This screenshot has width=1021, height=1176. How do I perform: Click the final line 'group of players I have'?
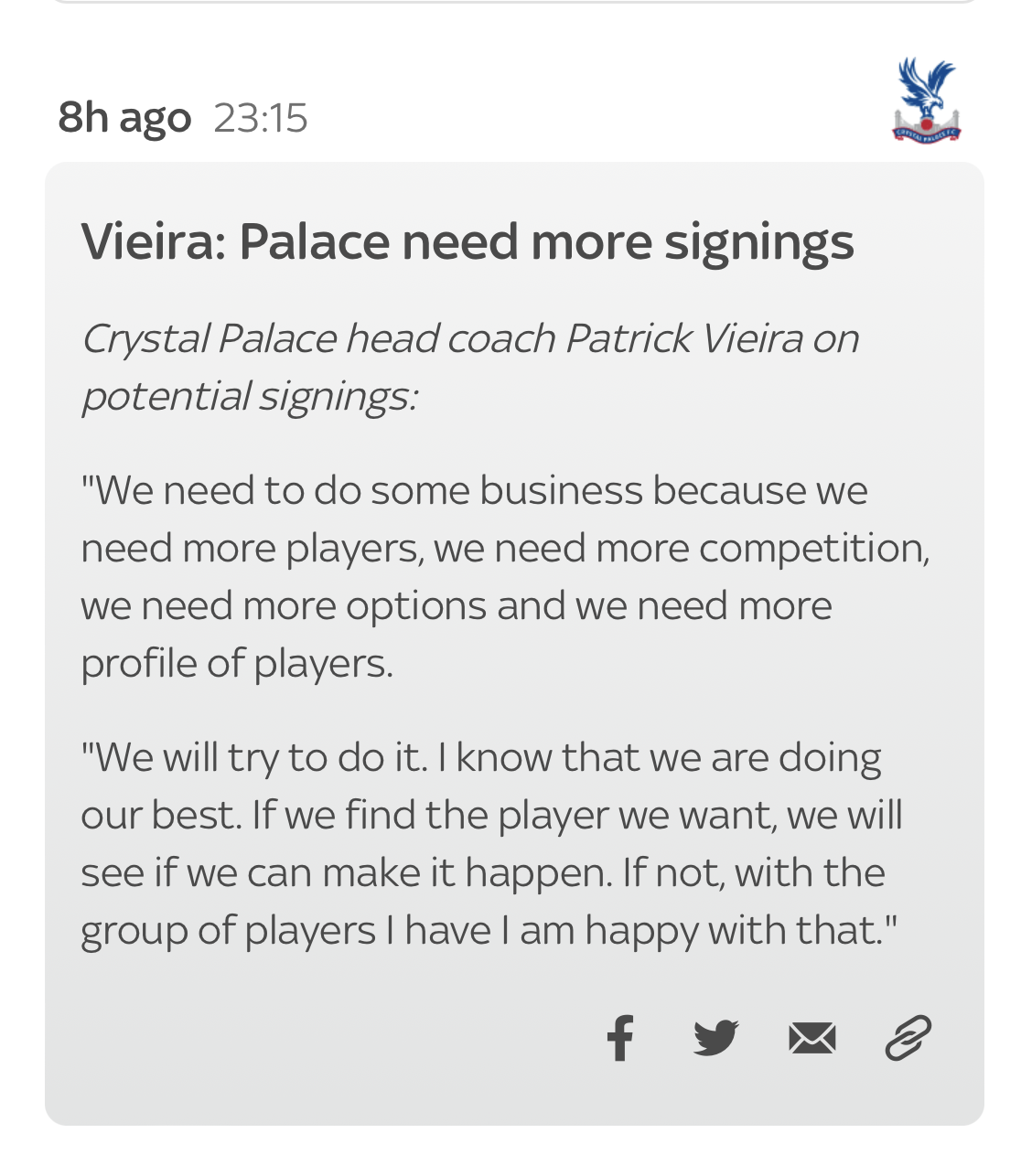(x=489, y=930)
